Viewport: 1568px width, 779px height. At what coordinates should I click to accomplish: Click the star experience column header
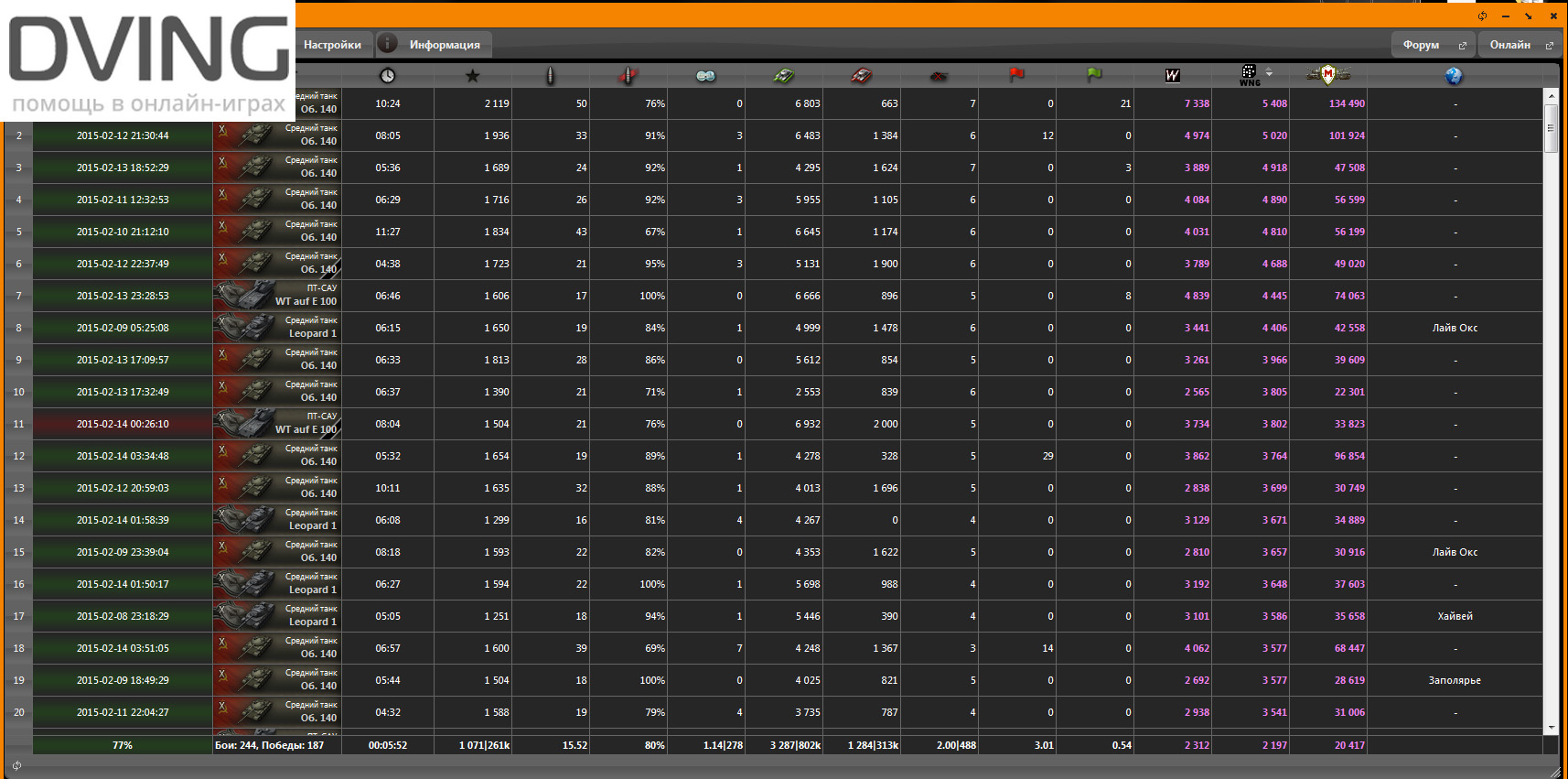(472, 76)
